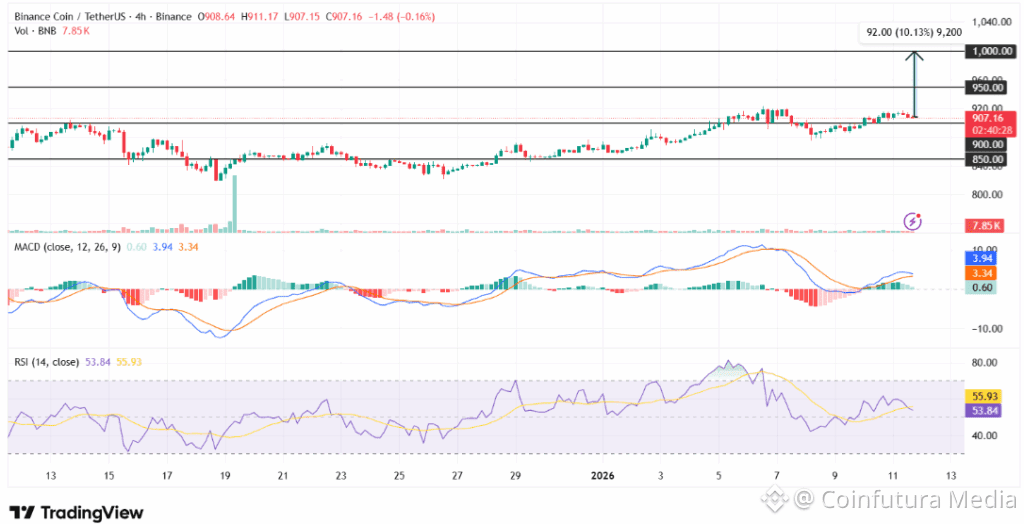Click the 1,000.00 horizontal line price label

click(x=990, y=51)
